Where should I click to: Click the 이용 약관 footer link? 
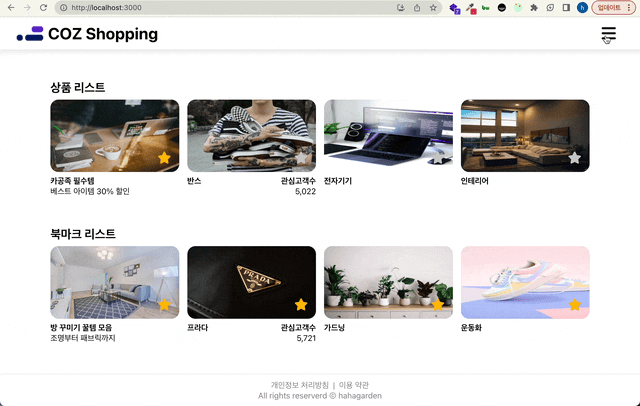[353, 385]
